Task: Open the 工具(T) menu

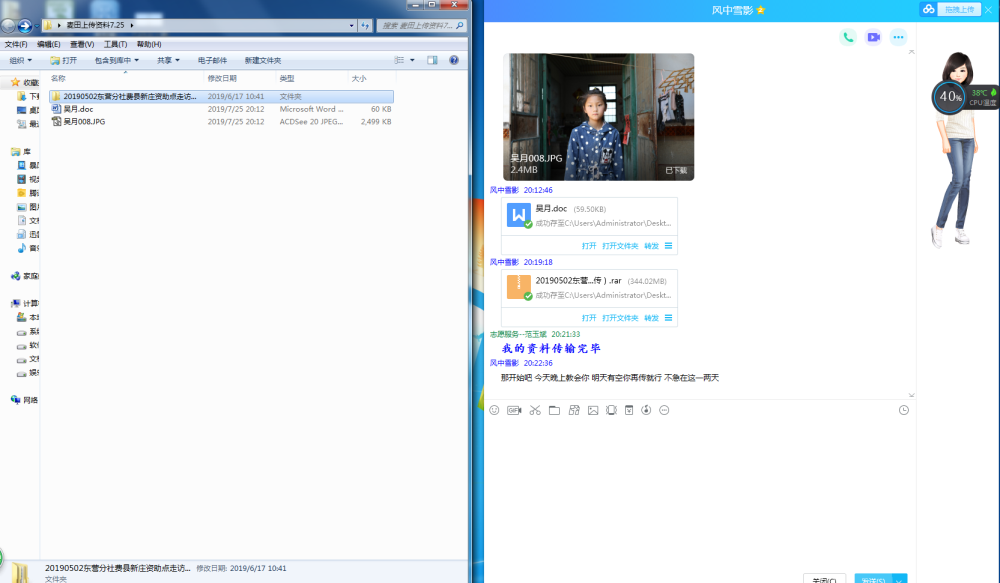Action: [115, 44]
